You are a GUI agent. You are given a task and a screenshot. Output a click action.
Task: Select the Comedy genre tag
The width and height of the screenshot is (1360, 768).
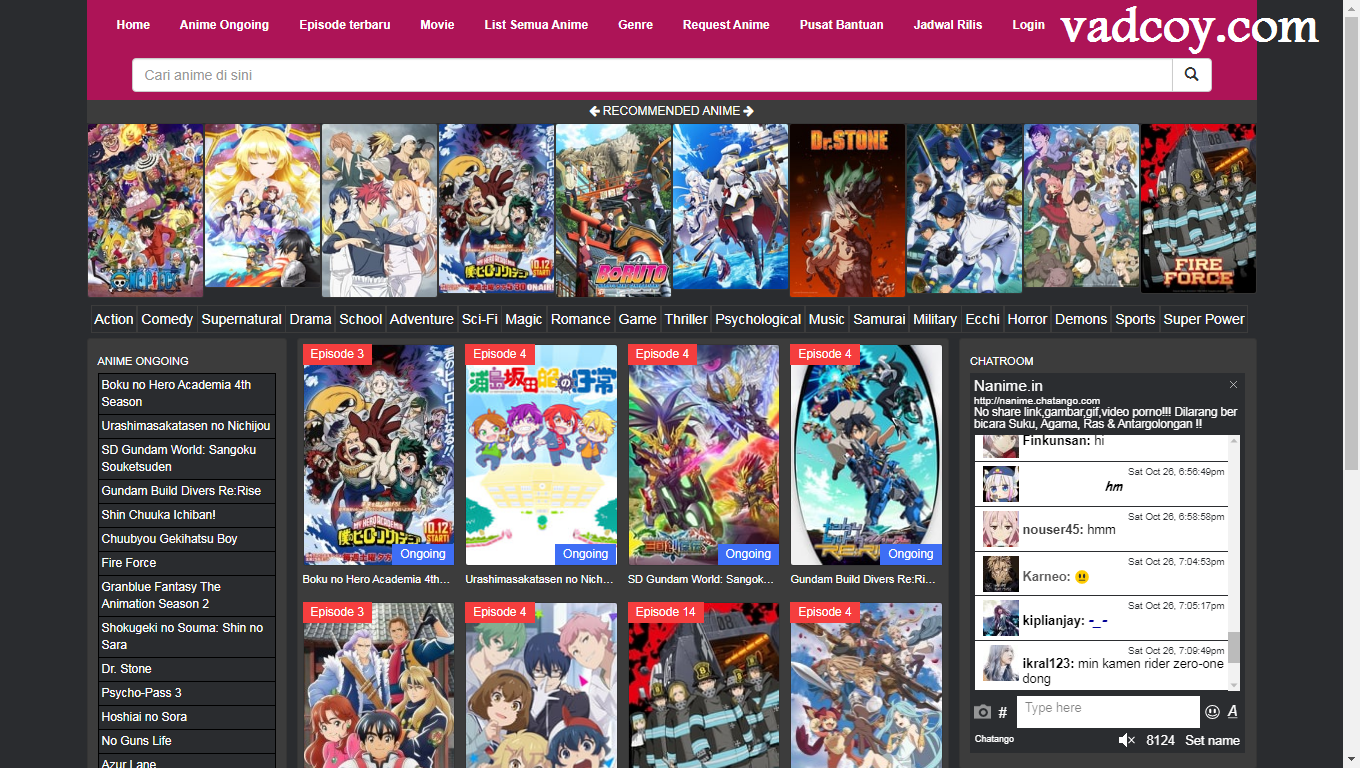[x=167, y=319]
